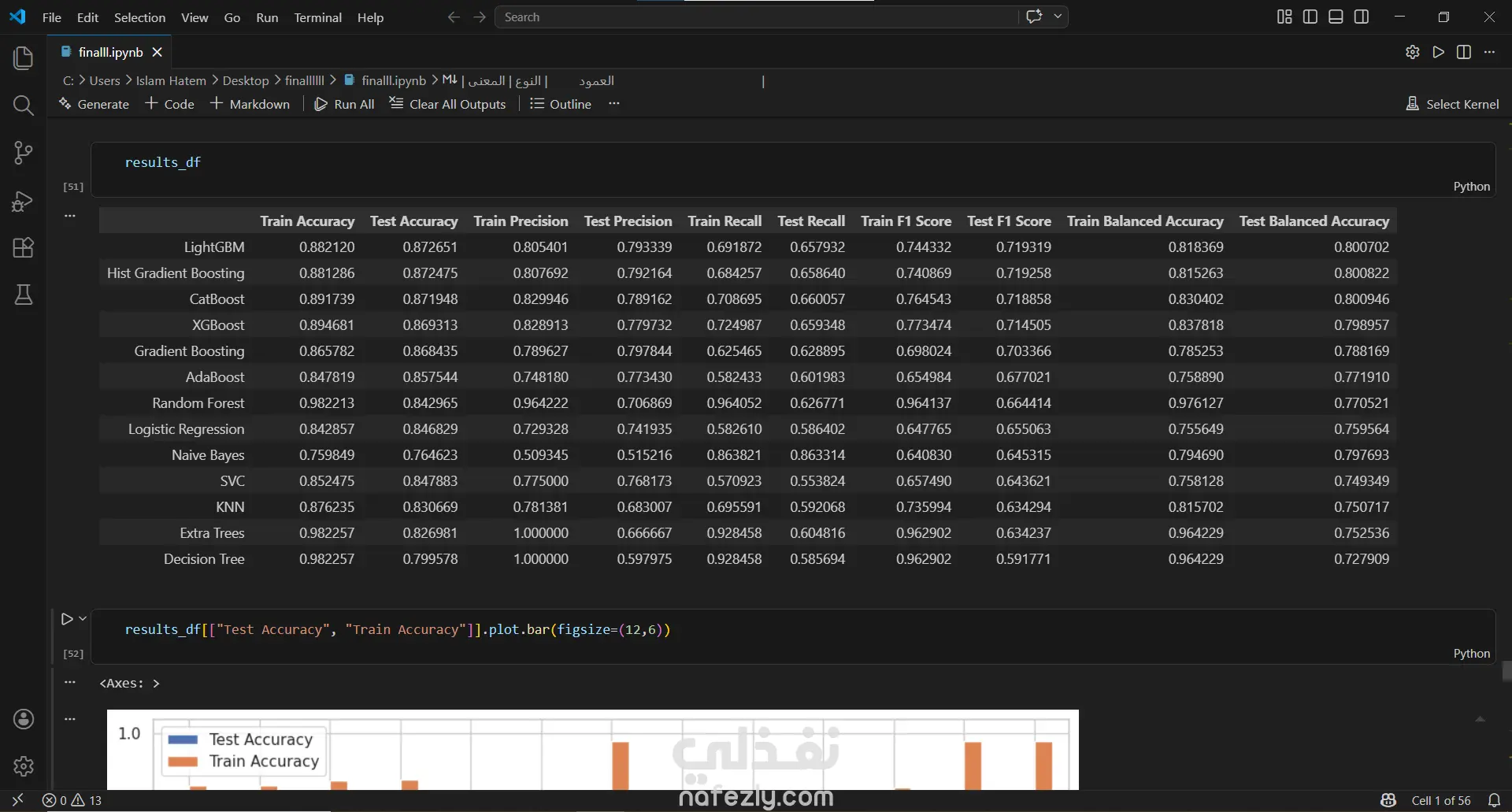Click the Islam Hatem breadcrumb
Screen dimensions: 1512x812
[x=171, y=80]
